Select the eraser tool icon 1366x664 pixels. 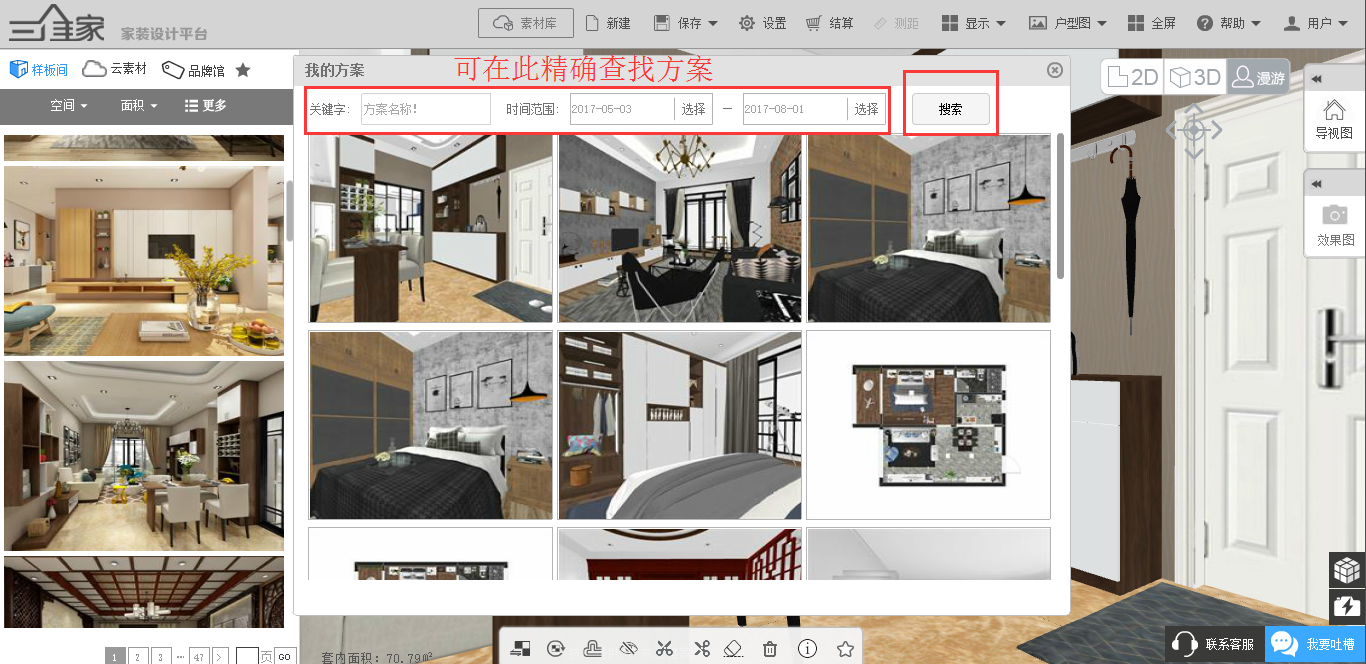(x=733, y=648)
